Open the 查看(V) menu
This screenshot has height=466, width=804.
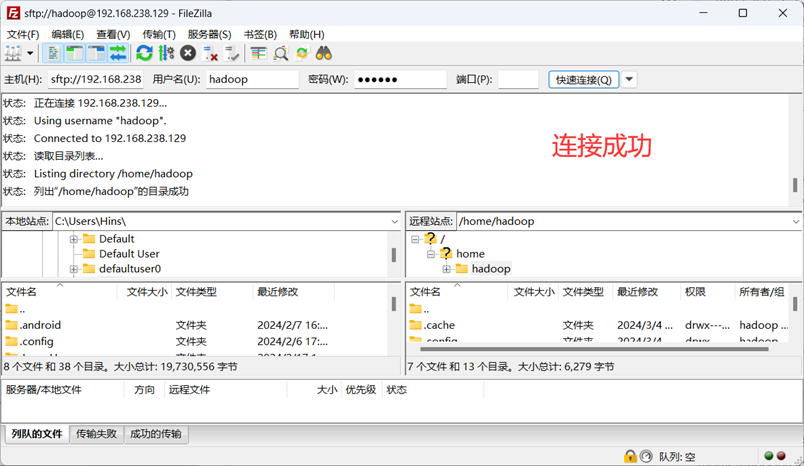113,34
